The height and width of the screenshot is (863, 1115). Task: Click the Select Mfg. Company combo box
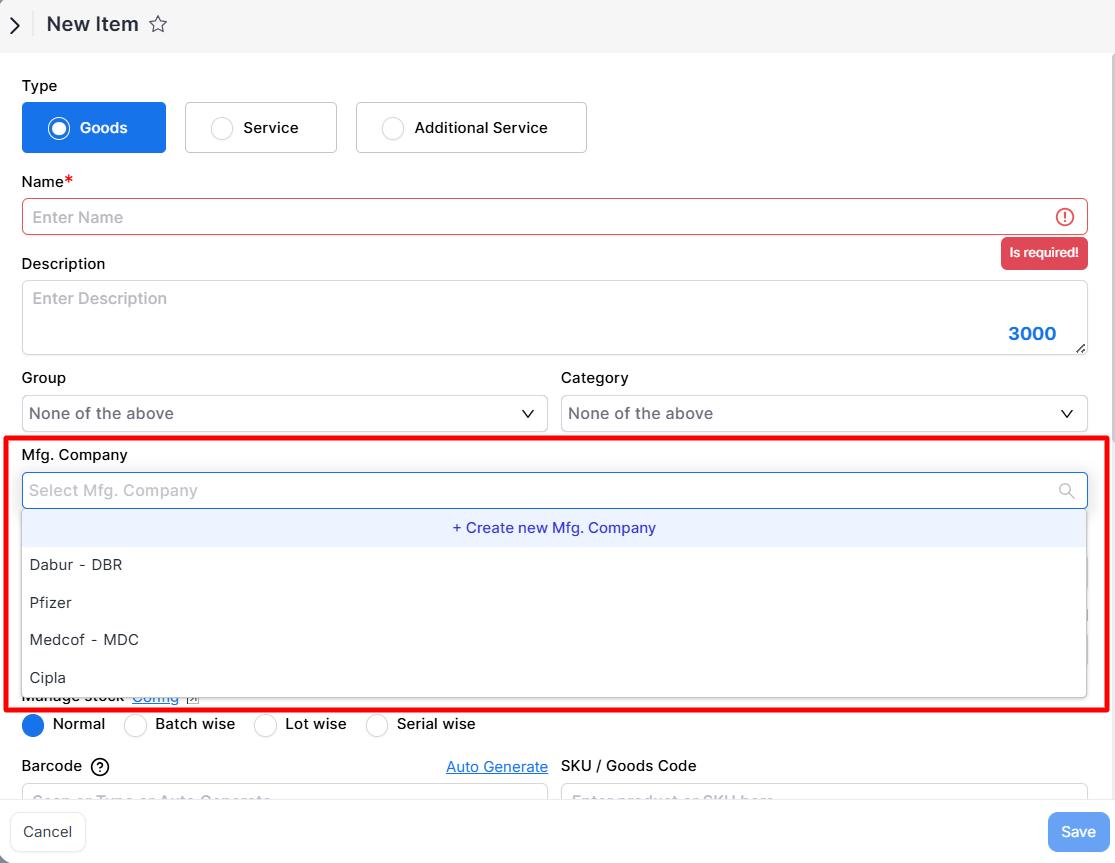click(540, 491)
